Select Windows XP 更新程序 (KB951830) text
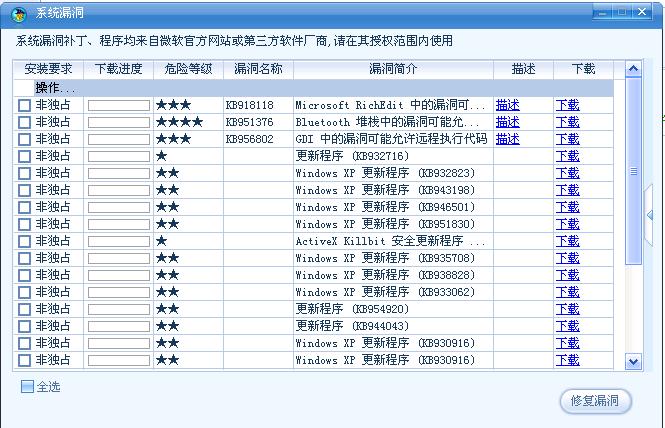Screen dimensions: 665x428 pos(385,224)
